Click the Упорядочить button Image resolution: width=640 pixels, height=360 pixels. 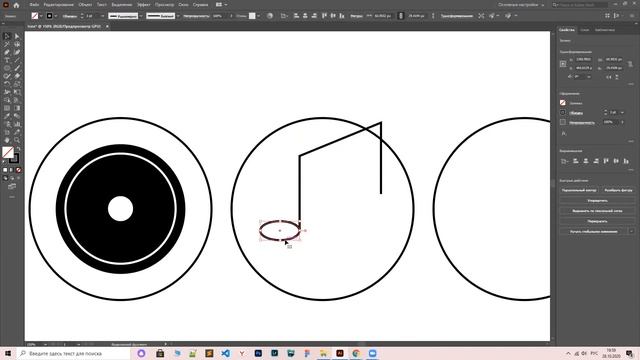tap(598, 201)
